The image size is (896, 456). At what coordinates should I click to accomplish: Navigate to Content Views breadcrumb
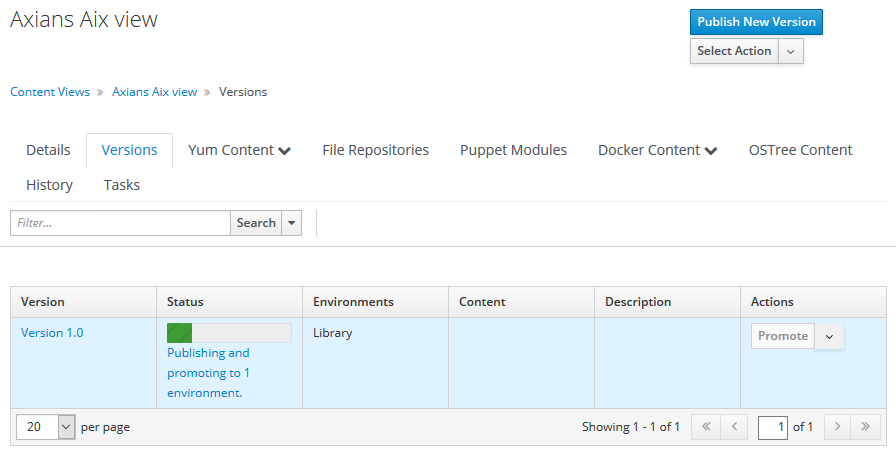click(x=50, y=92)
